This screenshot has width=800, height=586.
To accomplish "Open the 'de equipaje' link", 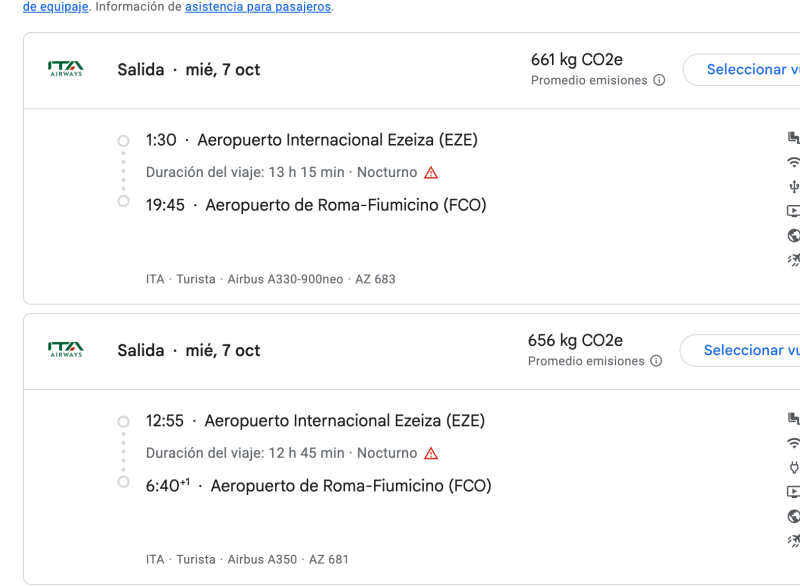I will [x=56, y=7].
